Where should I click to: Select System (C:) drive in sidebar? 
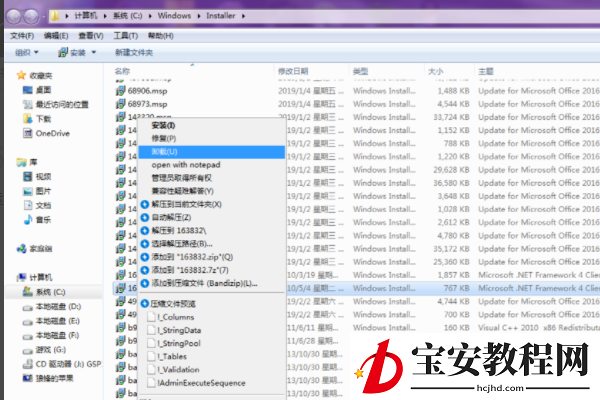pyautogui.click(x=44, y=292)
